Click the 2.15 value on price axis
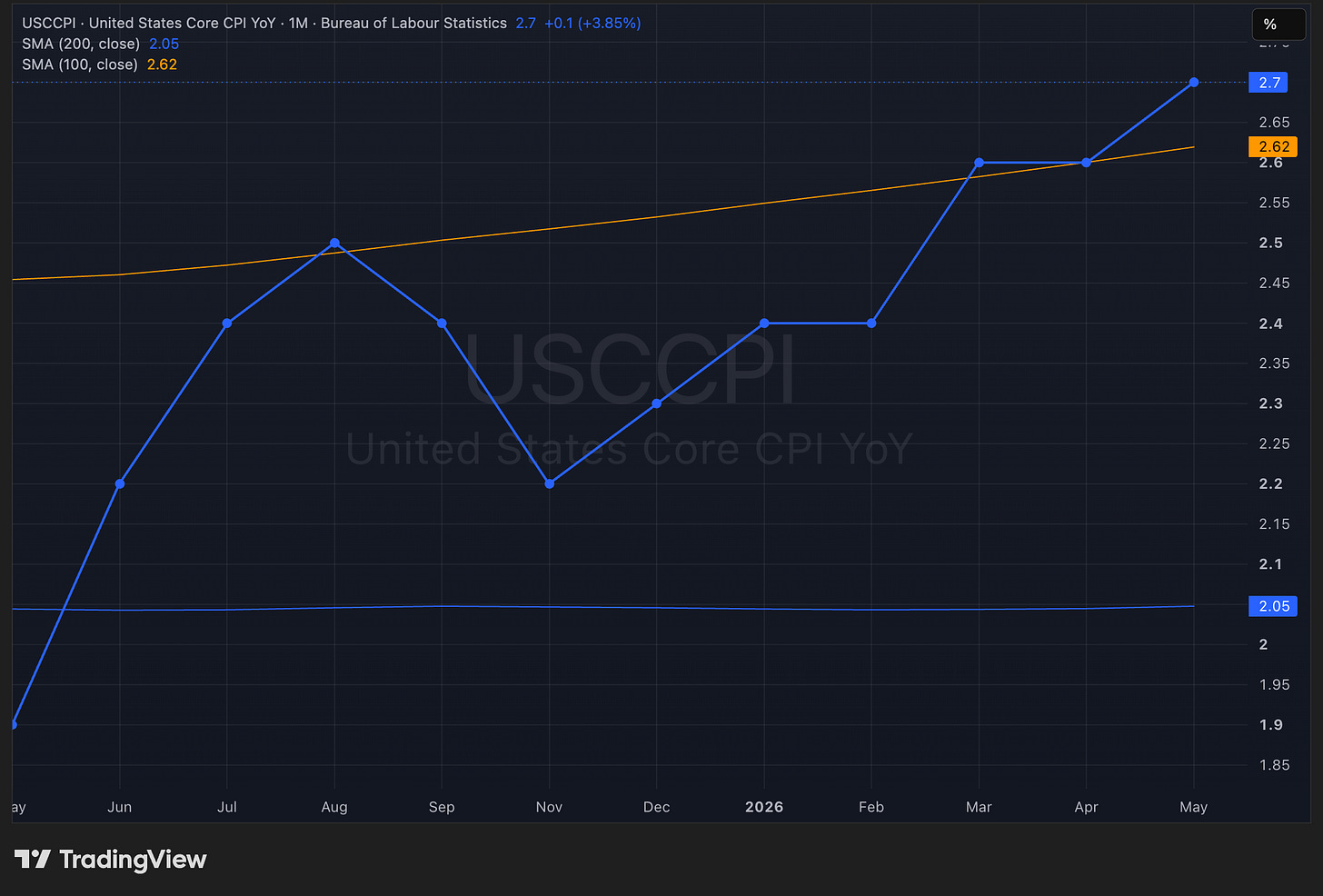This screenshot has height=896, width=1323. click(1275, 523)
